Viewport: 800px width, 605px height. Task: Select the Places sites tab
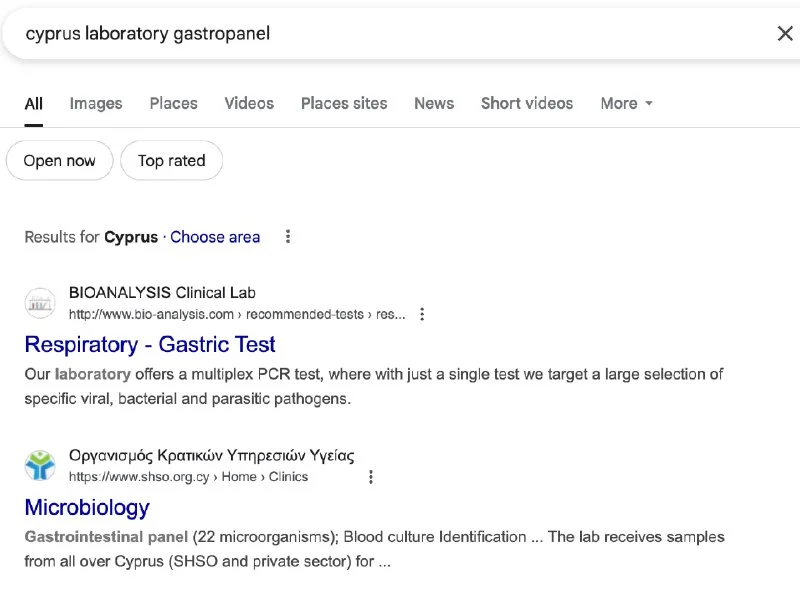click(x=344, y=103)
